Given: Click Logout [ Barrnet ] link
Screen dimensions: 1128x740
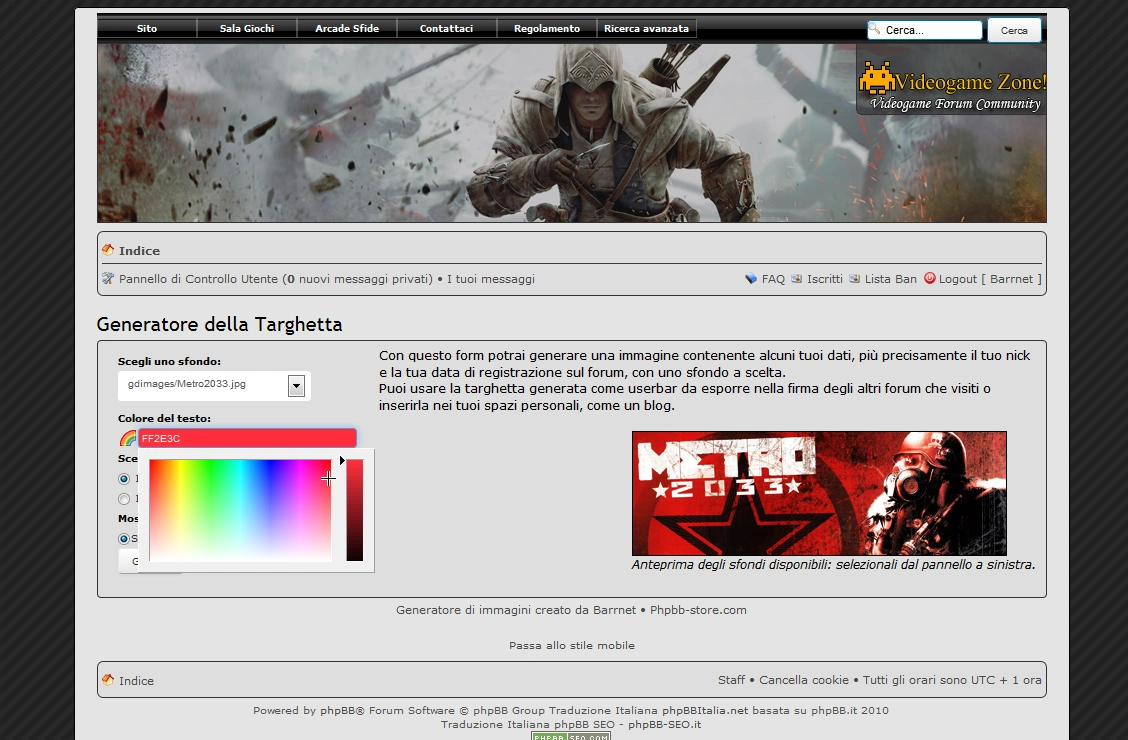Looking at the screenshot, I should (990, 279).
